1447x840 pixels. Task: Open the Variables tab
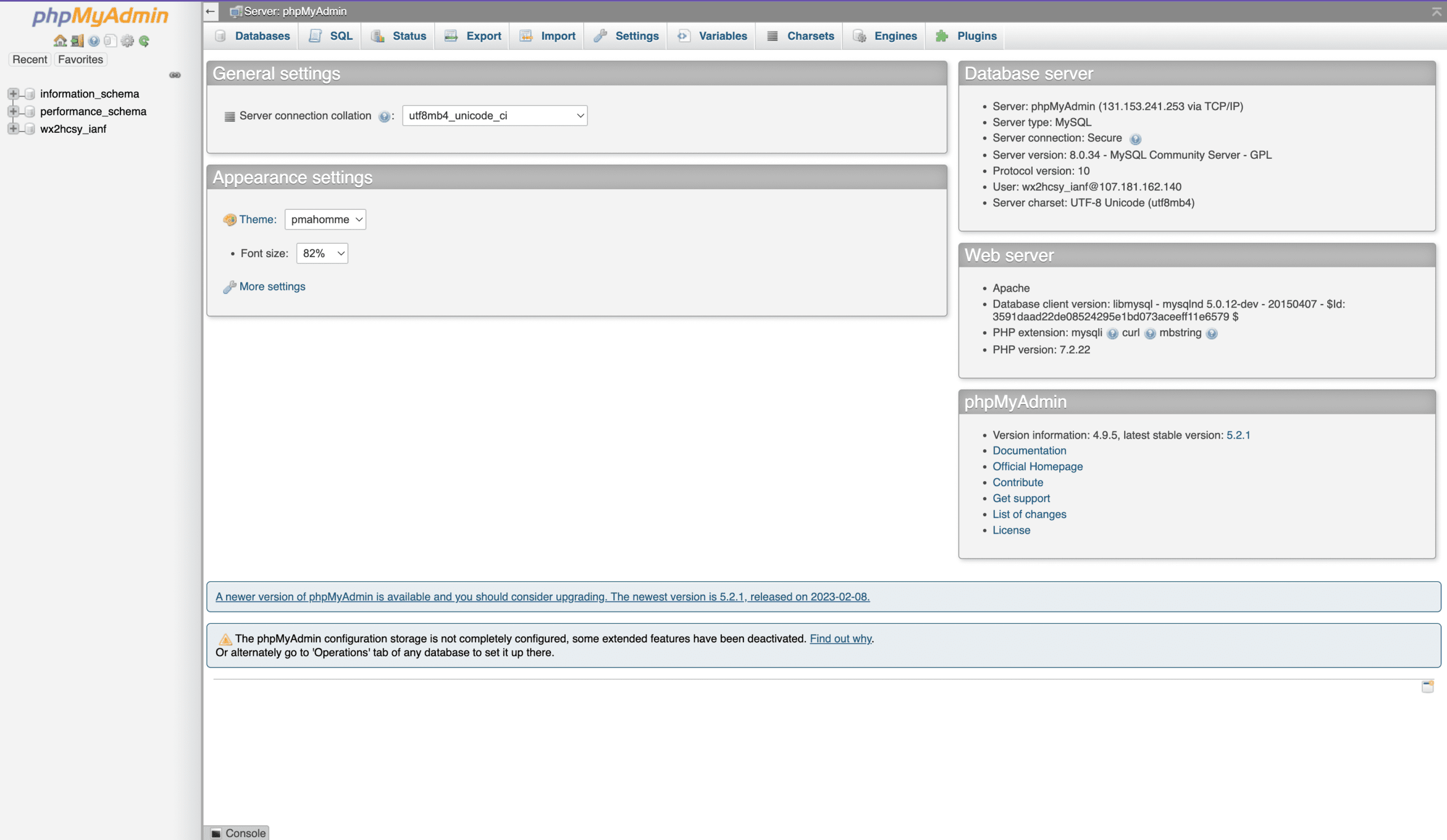pos(712,36)
